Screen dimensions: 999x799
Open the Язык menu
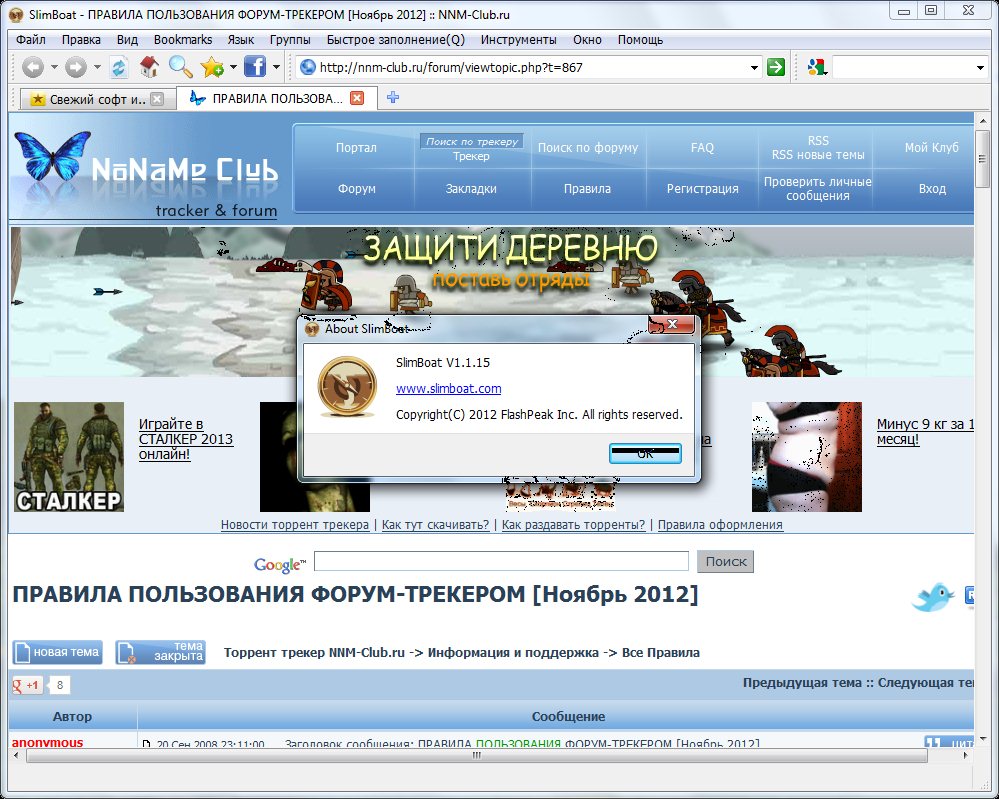(241, 40)
